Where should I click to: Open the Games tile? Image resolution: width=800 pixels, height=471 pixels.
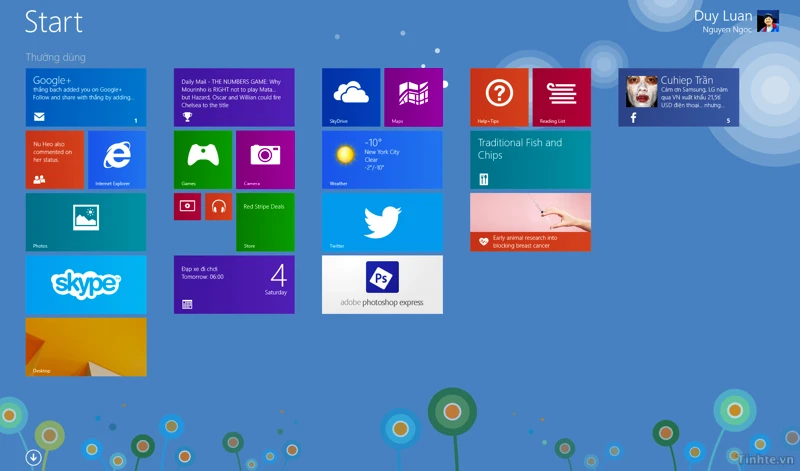[203, 160]
